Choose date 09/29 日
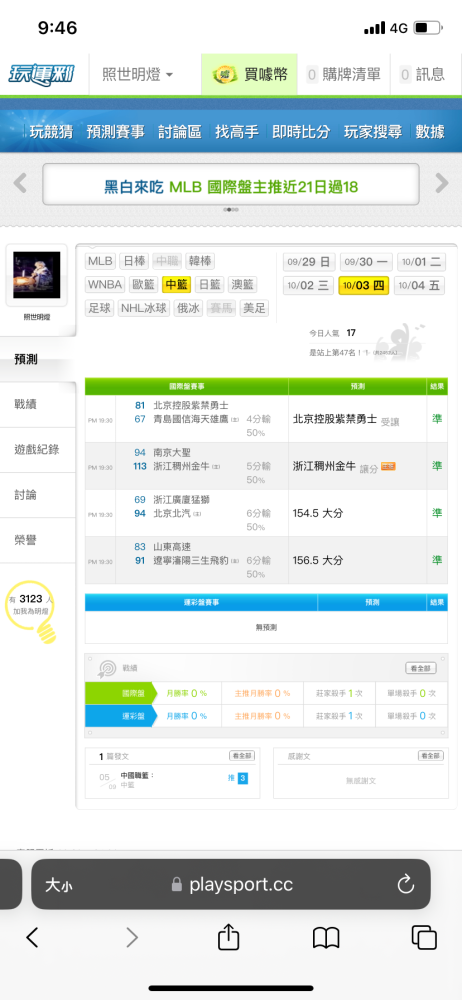The width and height of the screenshot is (462, 1000). click(x=309, y=261)
